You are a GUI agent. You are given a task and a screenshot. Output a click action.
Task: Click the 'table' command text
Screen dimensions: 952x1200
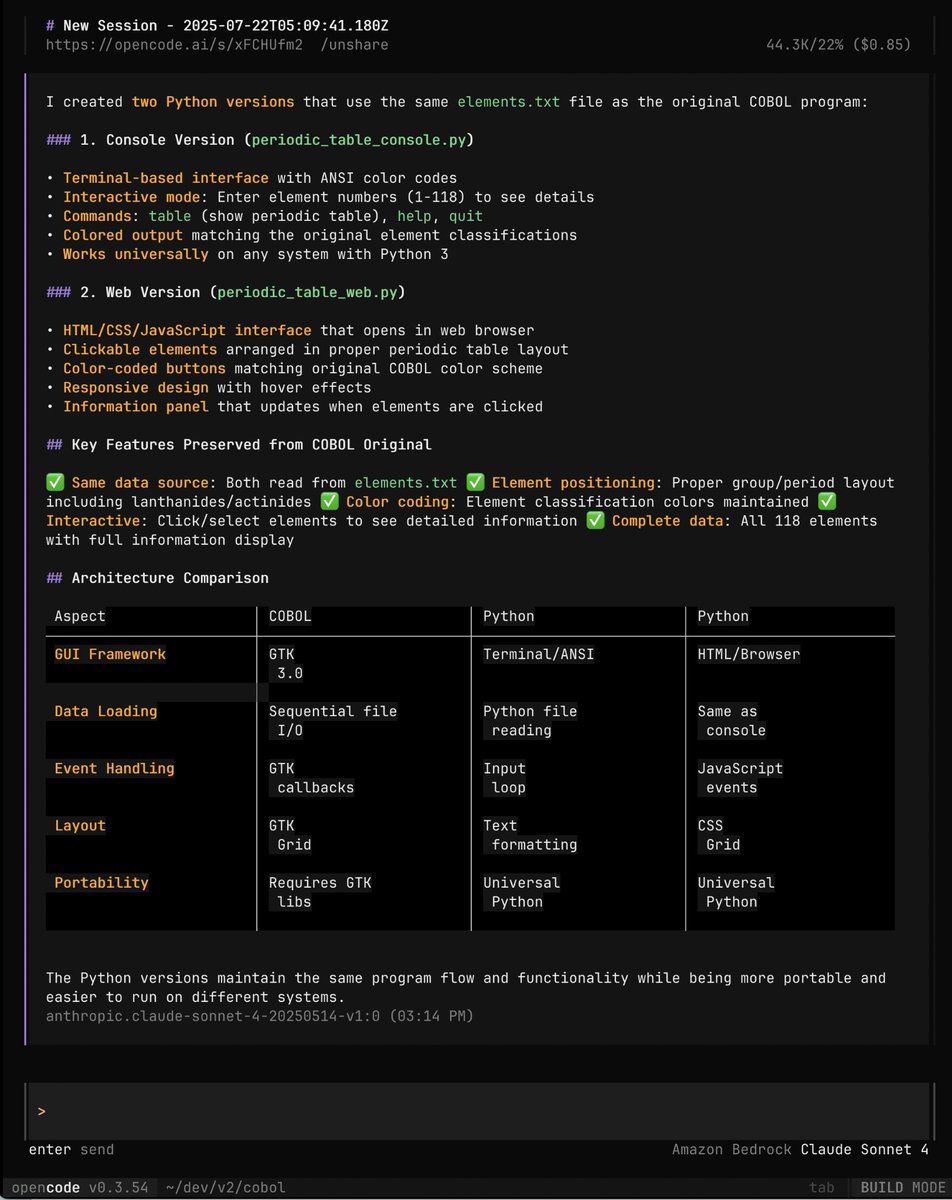(x=170, y=216)
